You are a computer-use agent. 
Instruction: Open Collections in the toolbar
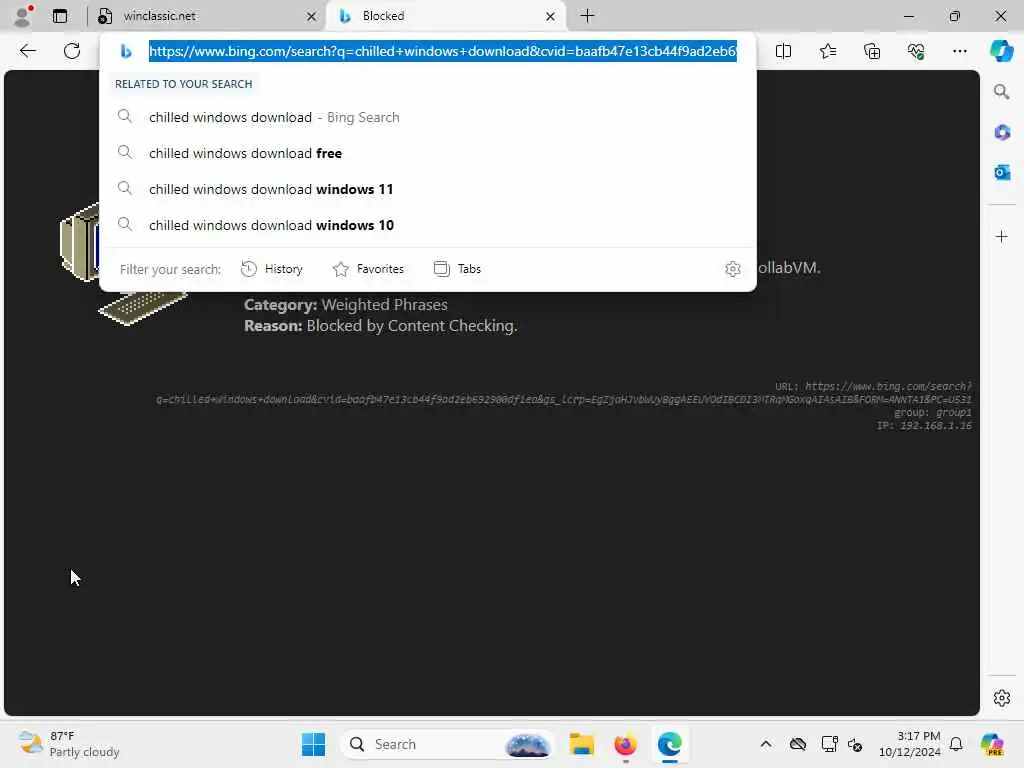[x=872, y=51]
